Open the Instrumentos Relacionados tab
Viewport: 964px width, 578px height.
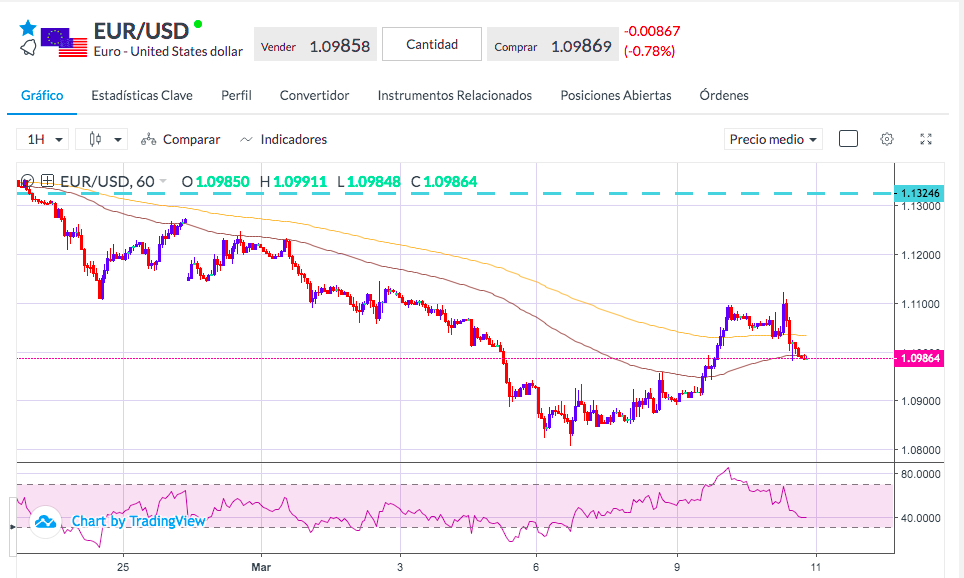coord(454,95)
